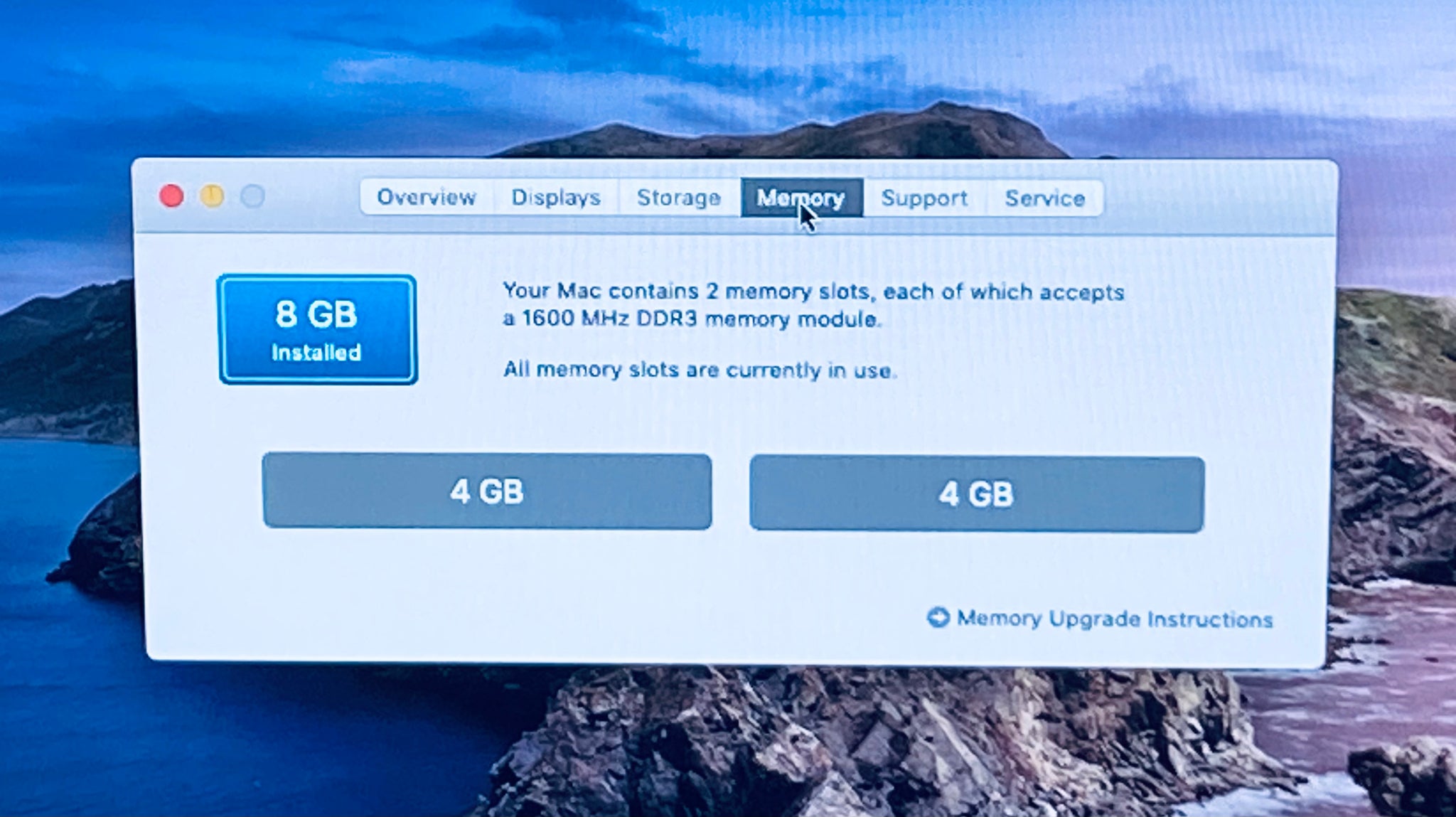This screenshot has width=1456, height=817.
Task: Open Memory Upgrade Instructions link
Action: tap(1114, 619)
